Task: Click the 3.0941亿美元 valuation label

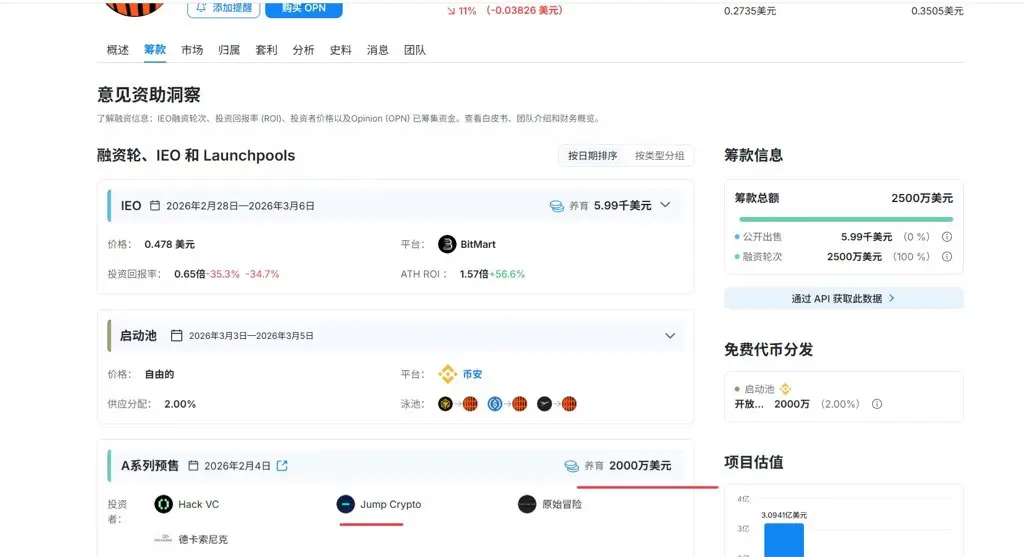Action: coord(784,515)
